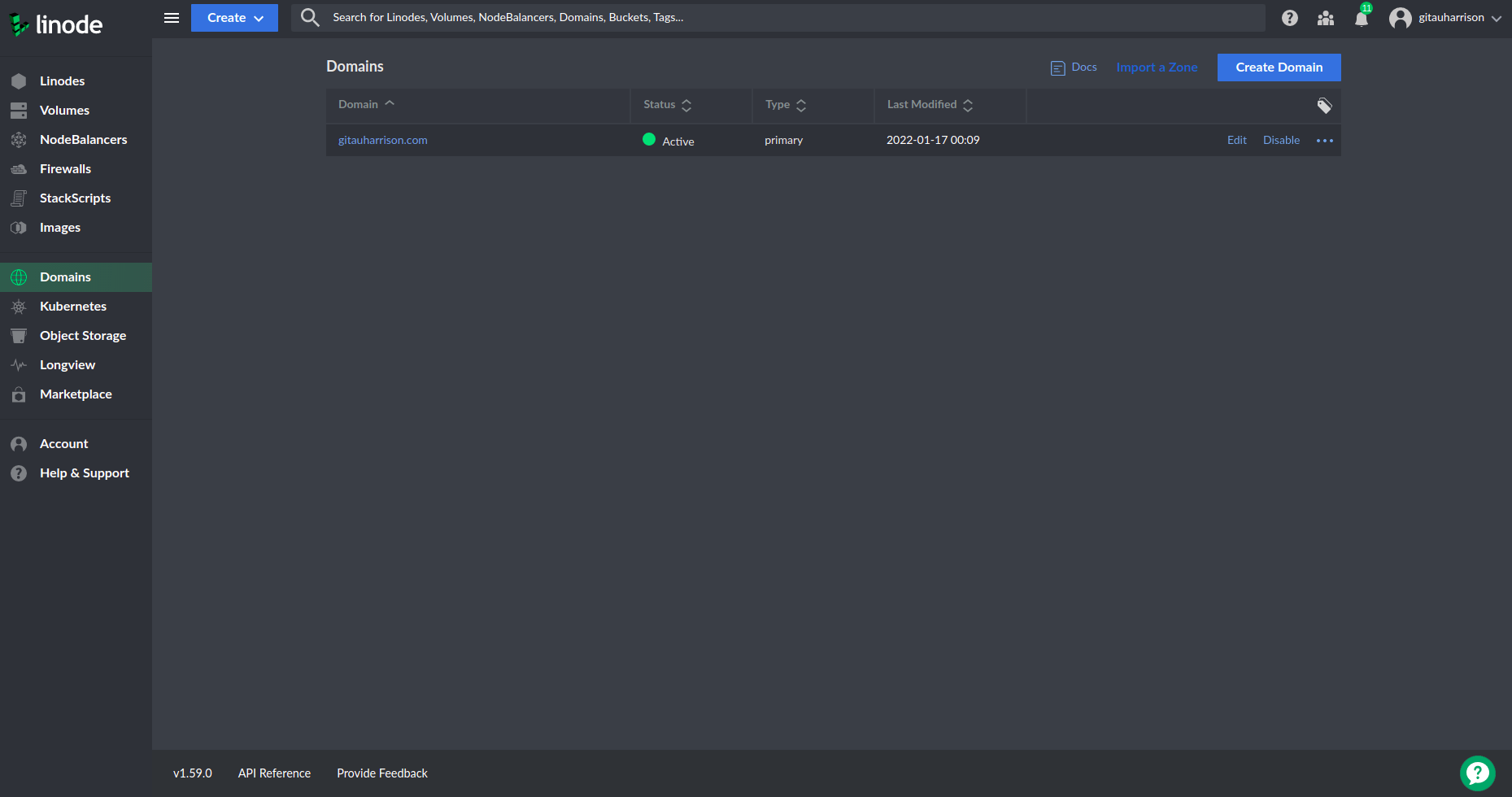Select the Kubernetes sidebar label

tap(73, 307)
